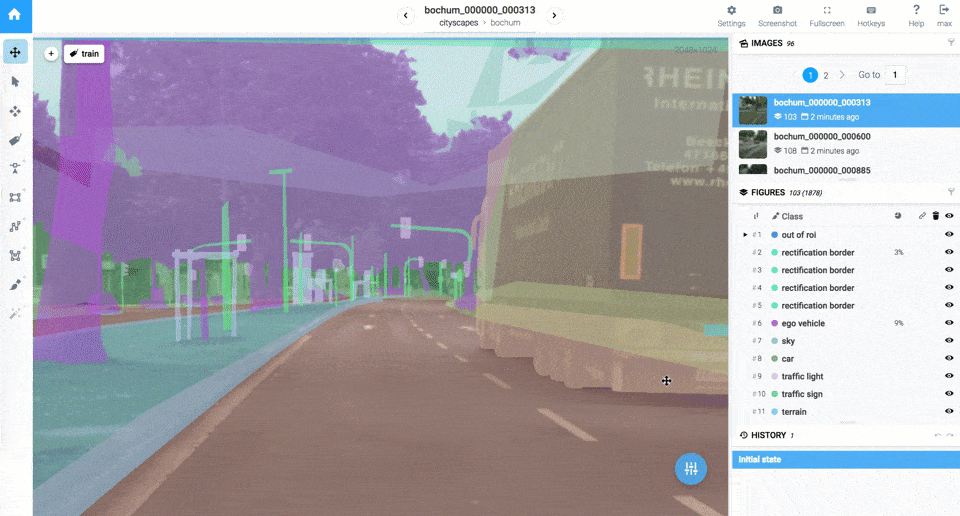Select the traffic sign figure row
The height and width of the screenshot is (516, 960).
click(846, 394)
